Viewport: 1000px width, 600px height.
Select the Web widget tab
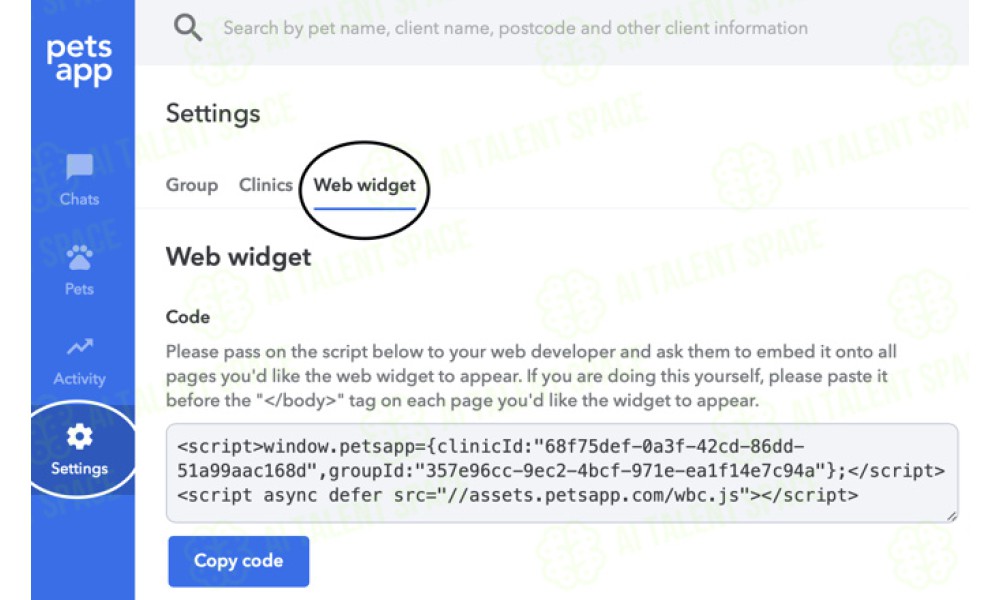pyautogui.click(x=364, y=185)
